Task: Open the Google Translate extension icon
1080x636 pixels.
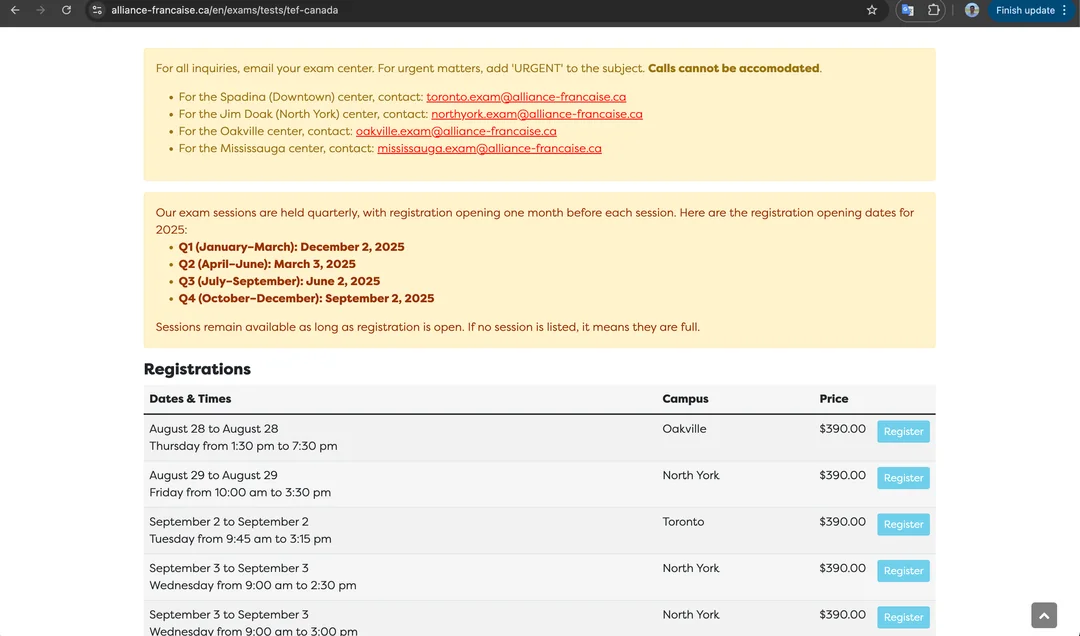Action: [907, 10]
